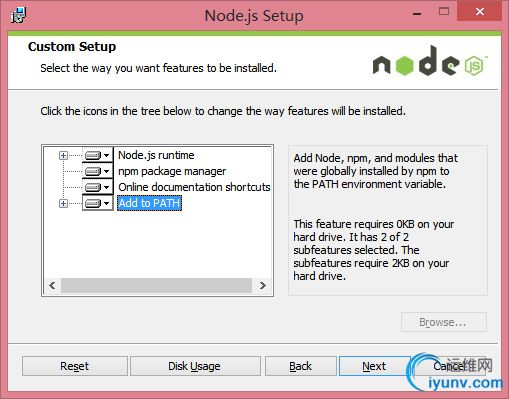This screenshot has height=399, width=509.
Task: Click the installer icon in the title bar
Action: [x=18, y=15]
